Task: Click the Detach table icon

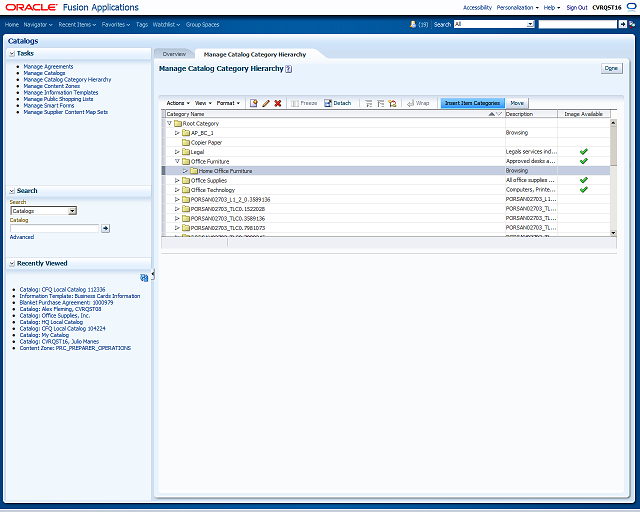Action: (x=328, y=103)
